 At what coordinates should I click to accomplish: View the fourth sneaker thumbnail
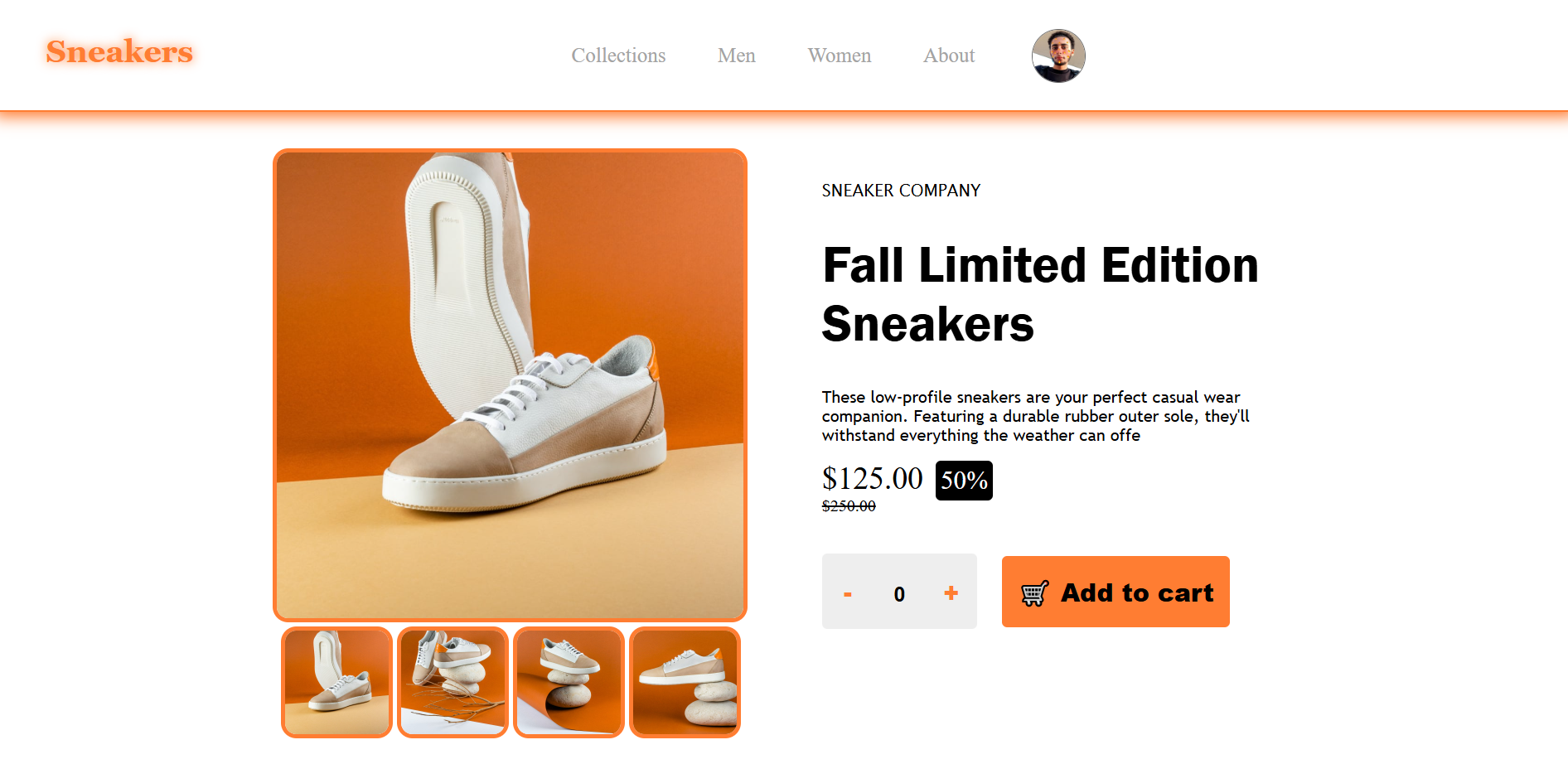pos(685,682)
